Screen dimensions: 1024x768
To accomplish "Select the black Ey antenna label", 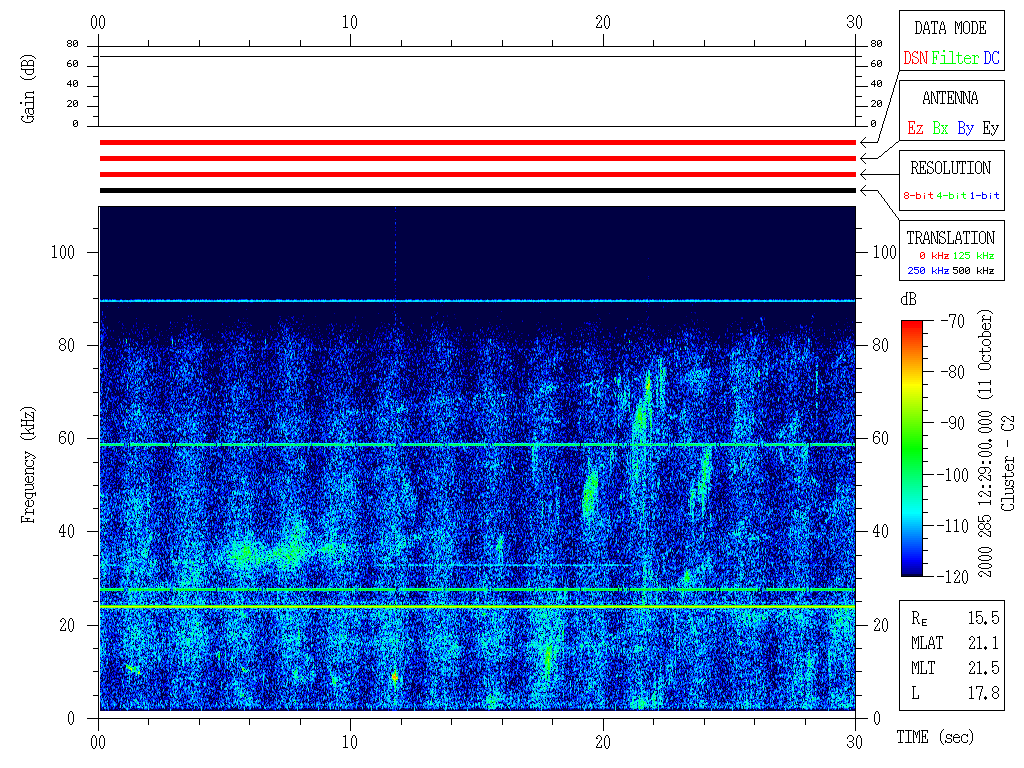I will (990, 128).
